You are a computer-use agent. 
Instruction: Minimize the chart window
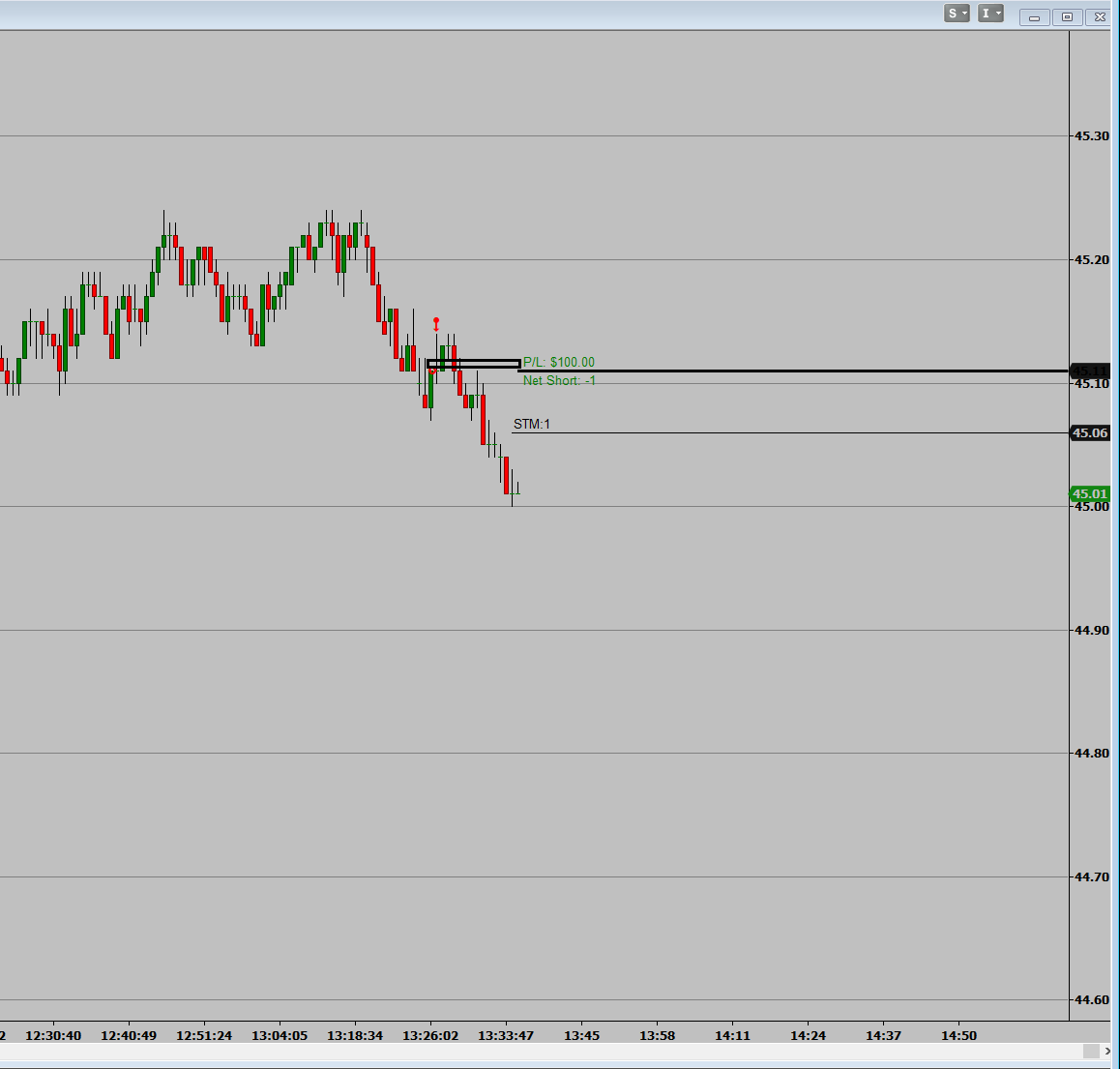[1034, 17]
